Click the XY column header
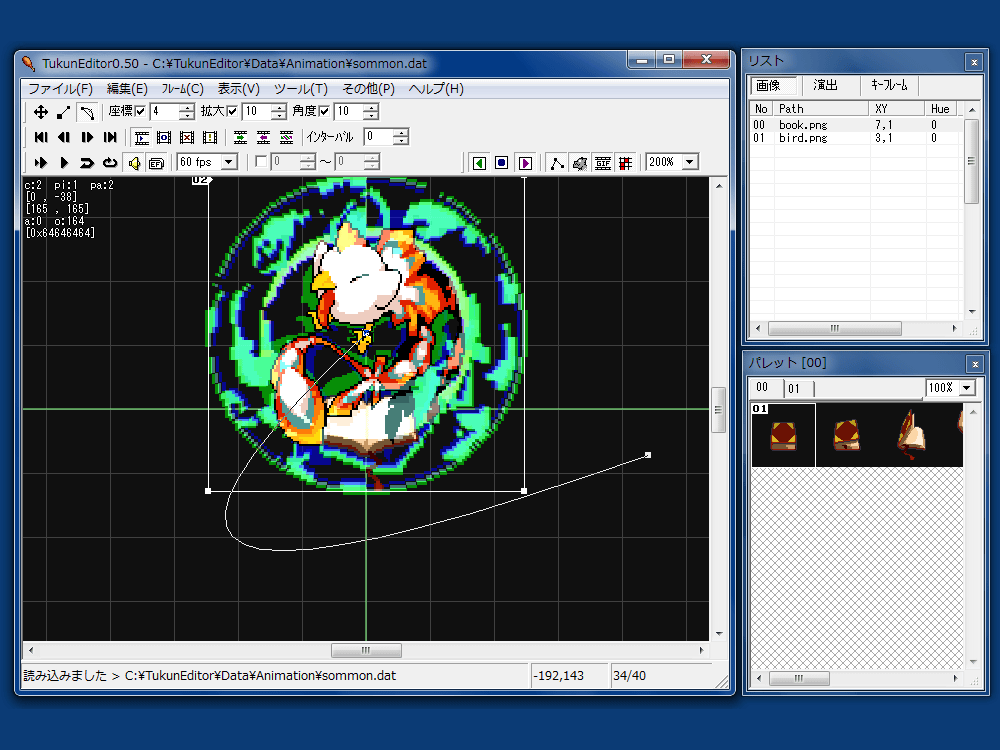Image resolution: width=1000 pixels, height=750 pixels. coord(897,108)
